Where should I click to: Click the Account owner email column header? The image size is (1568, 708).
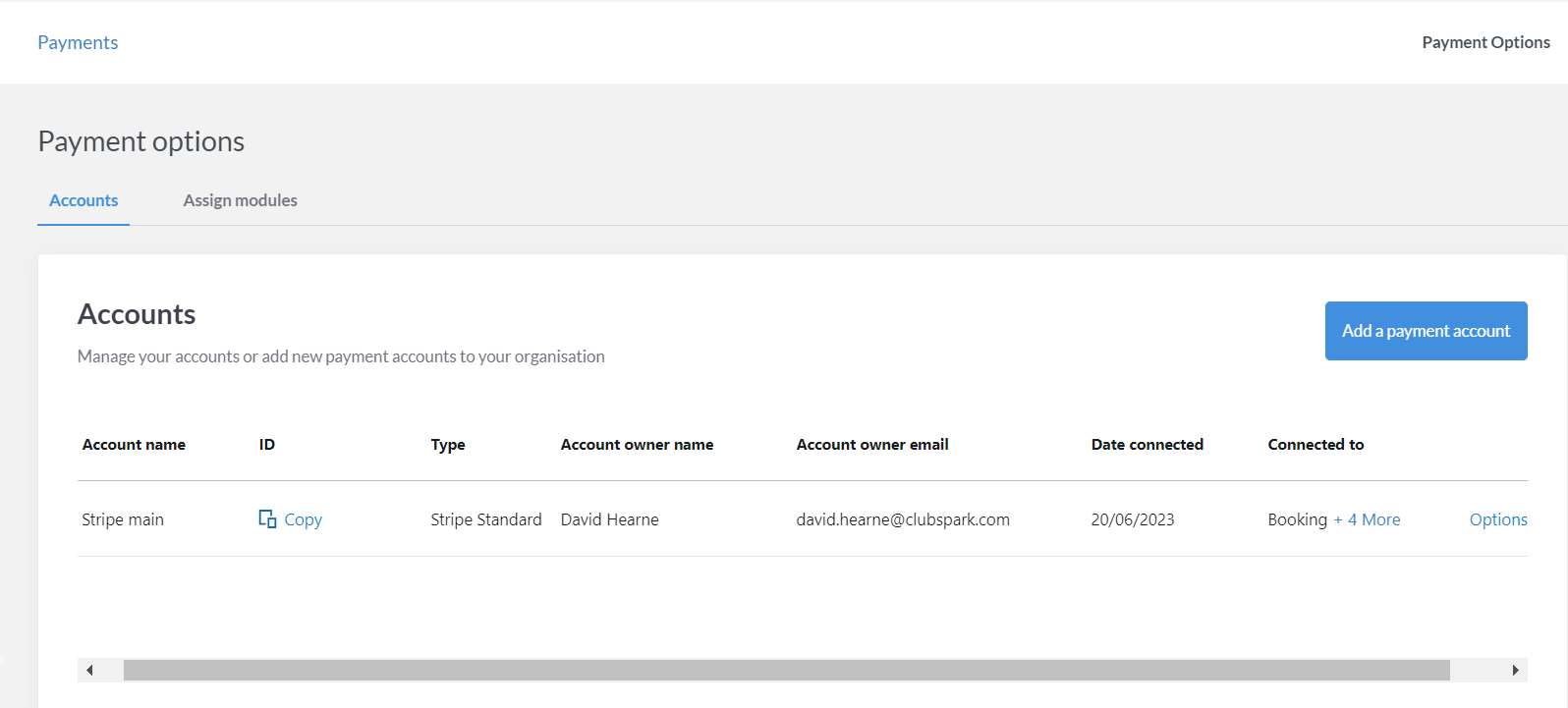click(872, 445)
